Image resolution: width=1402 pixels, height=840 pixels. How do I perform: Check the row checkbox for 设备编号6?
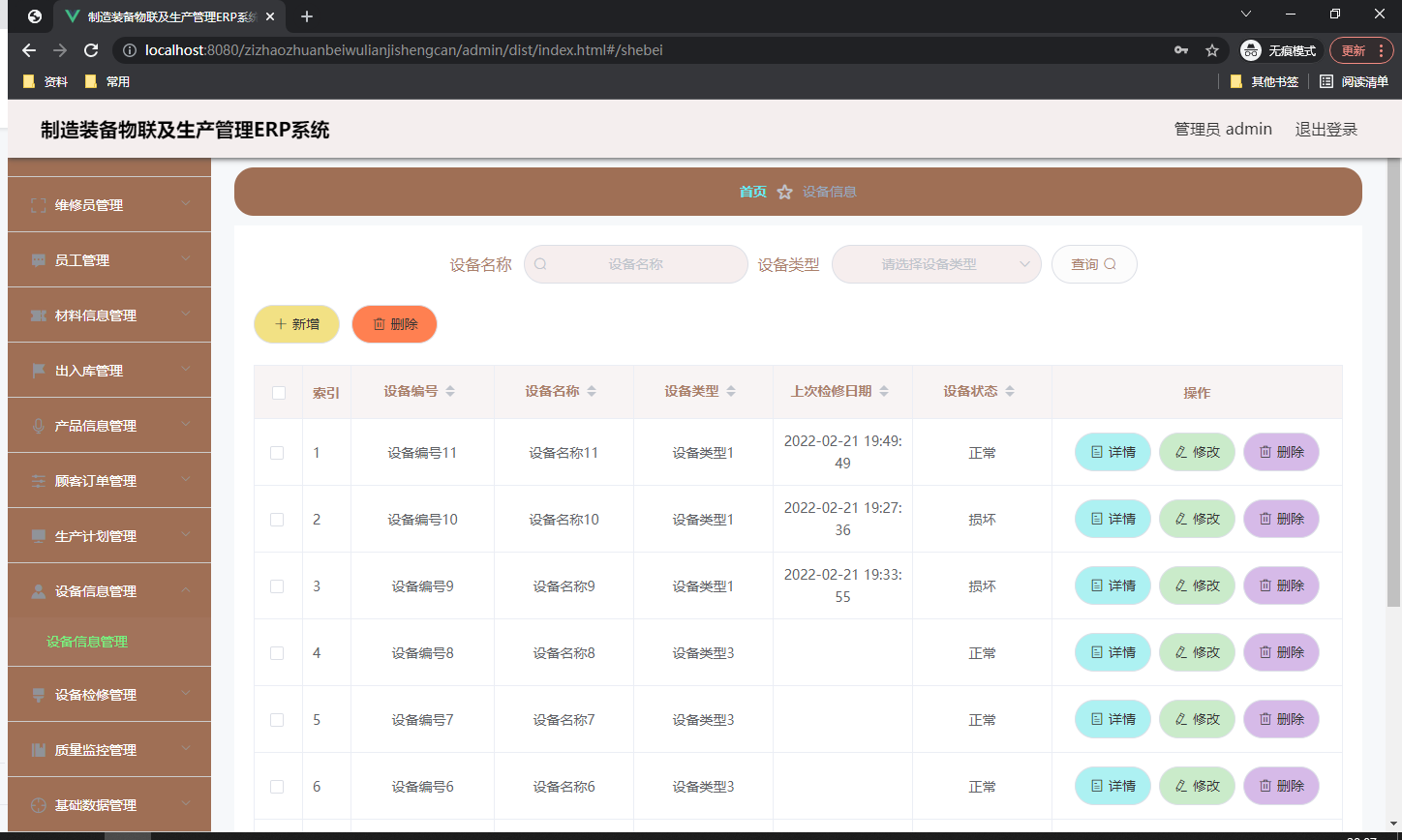pyautogui.click(x=277, y=787)
